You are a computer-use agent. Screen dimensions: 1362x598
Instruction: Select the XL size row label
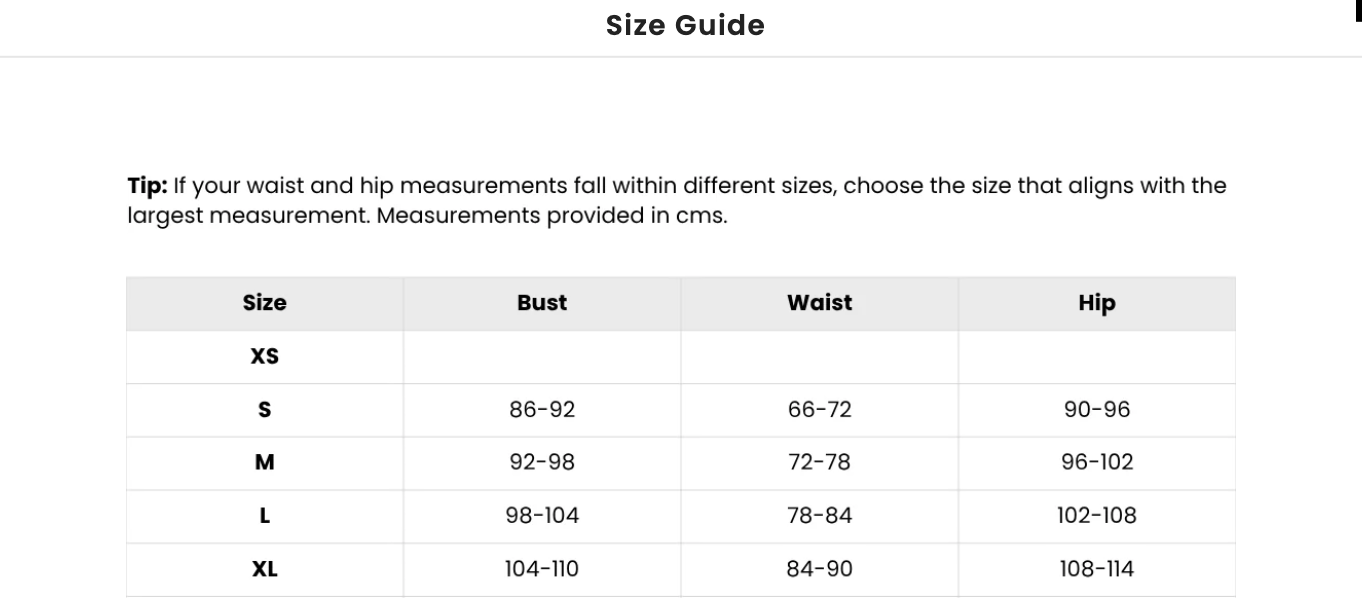pos(264,569)
